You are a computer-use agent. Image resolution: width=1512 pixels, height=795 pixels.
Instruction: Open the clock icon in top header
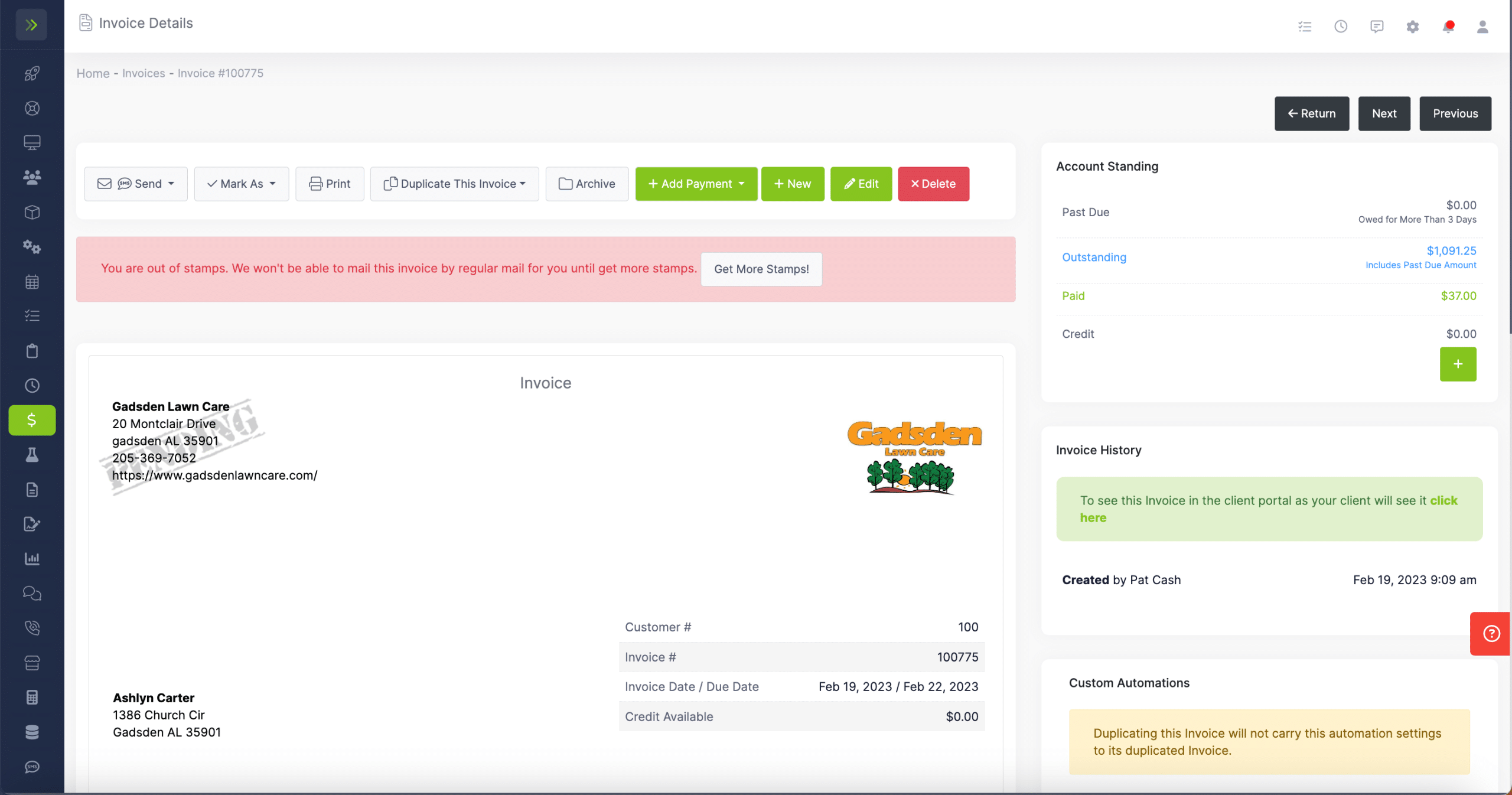coord(1341,27)
